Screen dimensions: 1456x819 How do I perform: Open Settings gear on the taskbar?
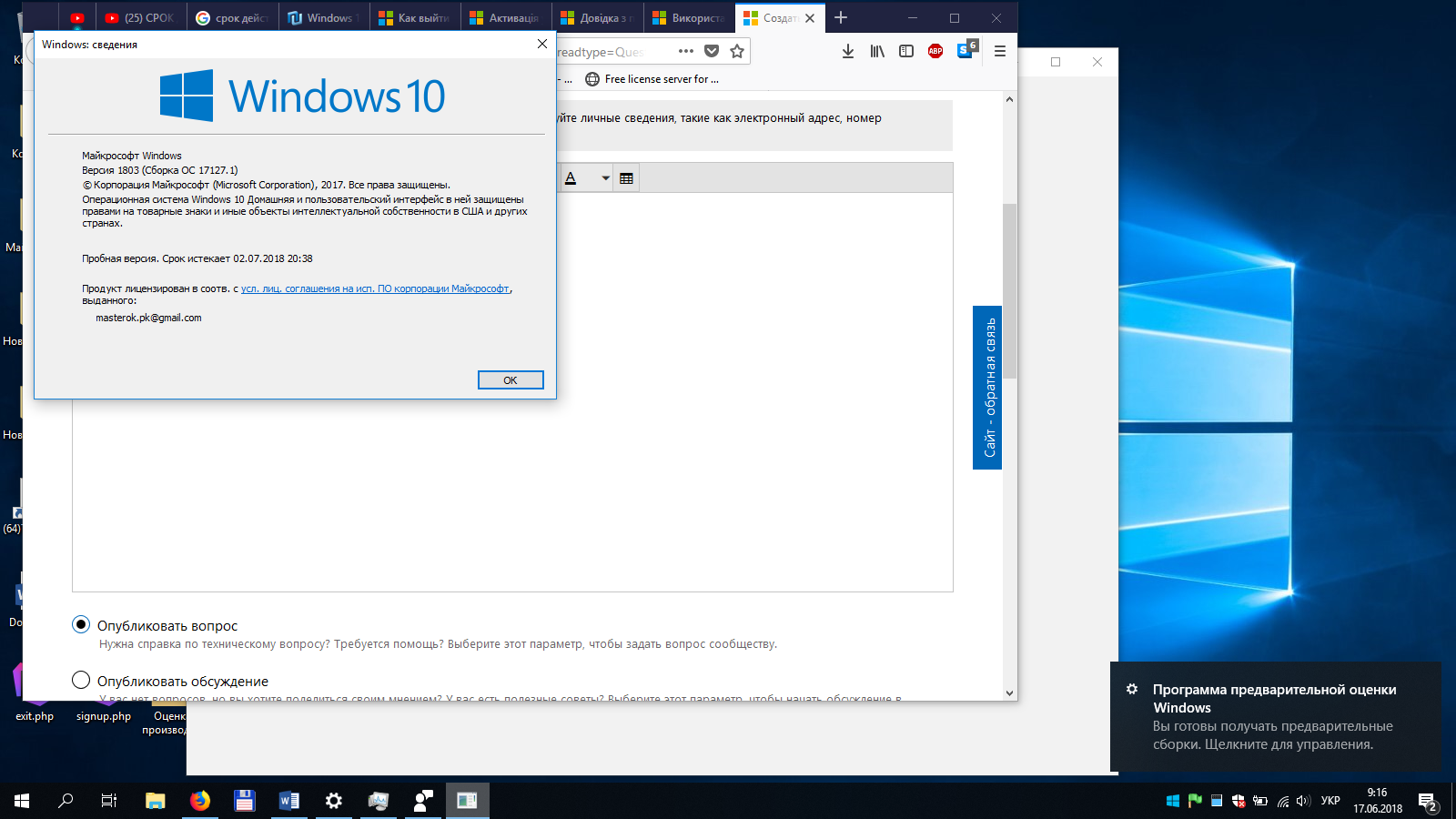[x=334, y=801]
